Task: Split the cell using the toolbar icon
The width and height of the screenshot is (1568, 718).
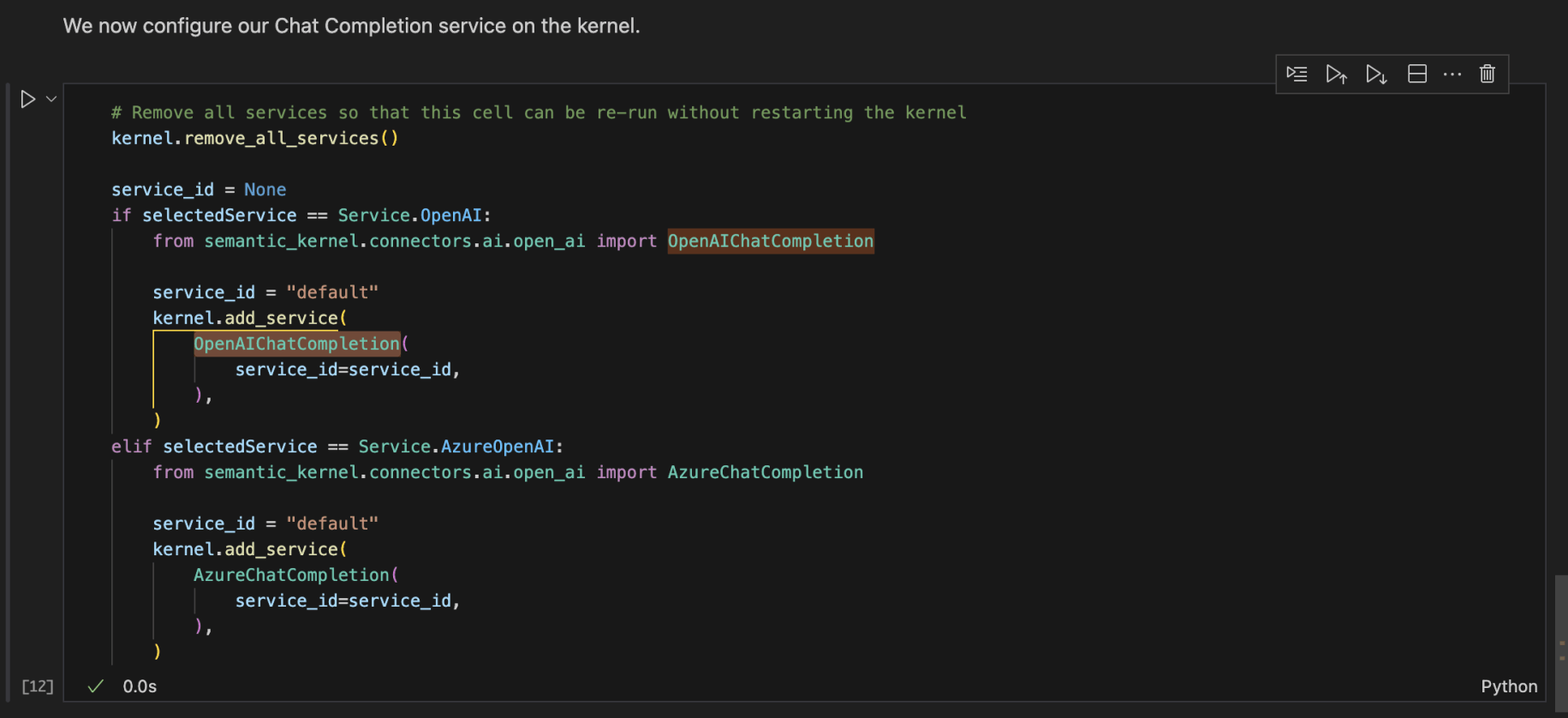Action: click(1417, 75)
